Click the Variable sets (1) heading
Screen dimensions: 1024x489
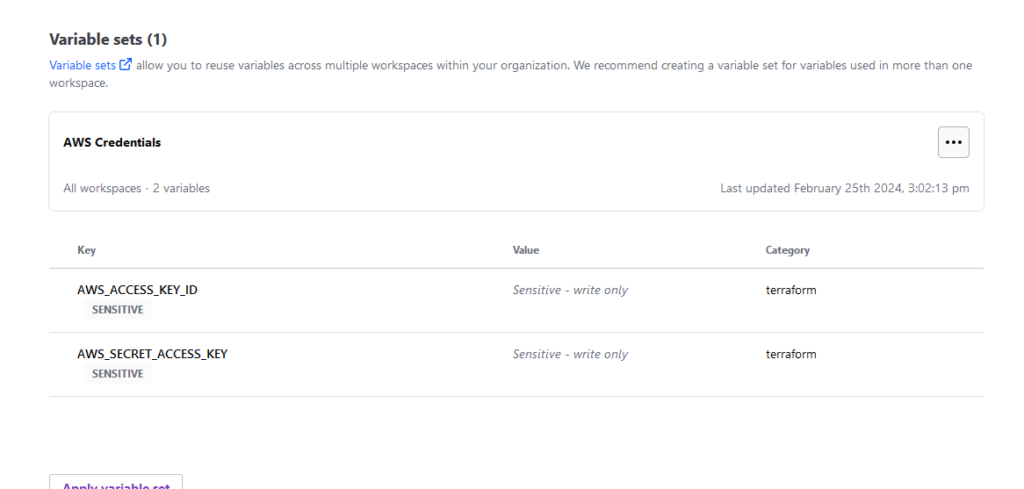point(108,39)
